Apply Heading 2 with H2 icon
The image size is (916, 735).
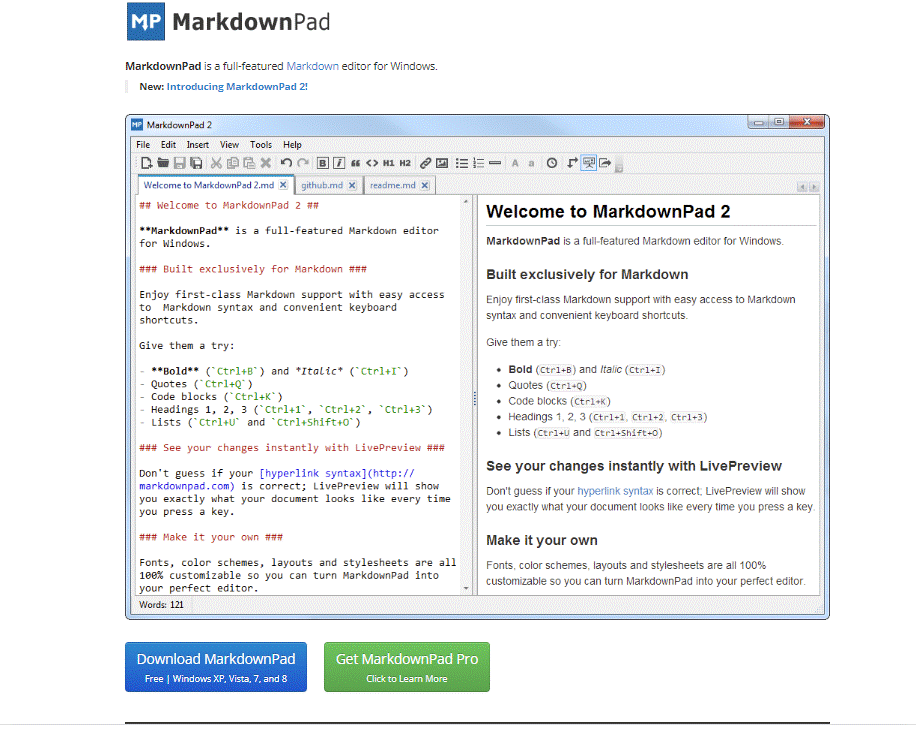tap(405, 163)
